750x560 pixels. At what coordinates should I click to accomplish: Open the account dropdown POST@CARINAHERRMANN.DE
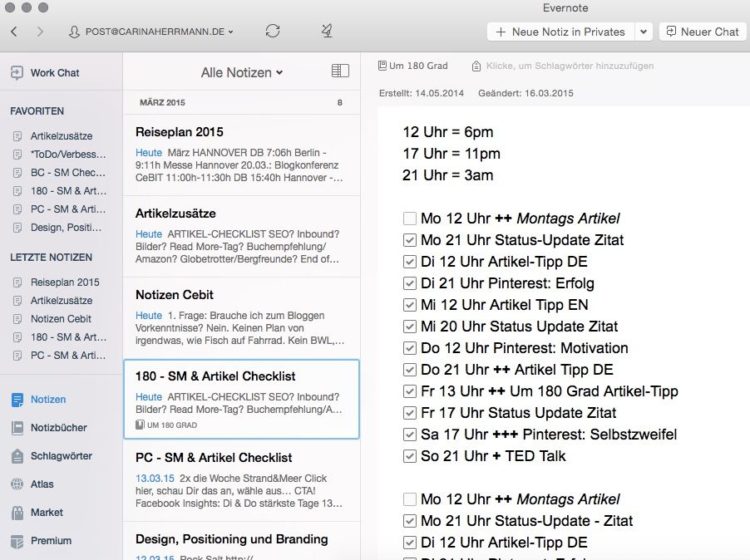pyautogui.click(x=151, y=32)
